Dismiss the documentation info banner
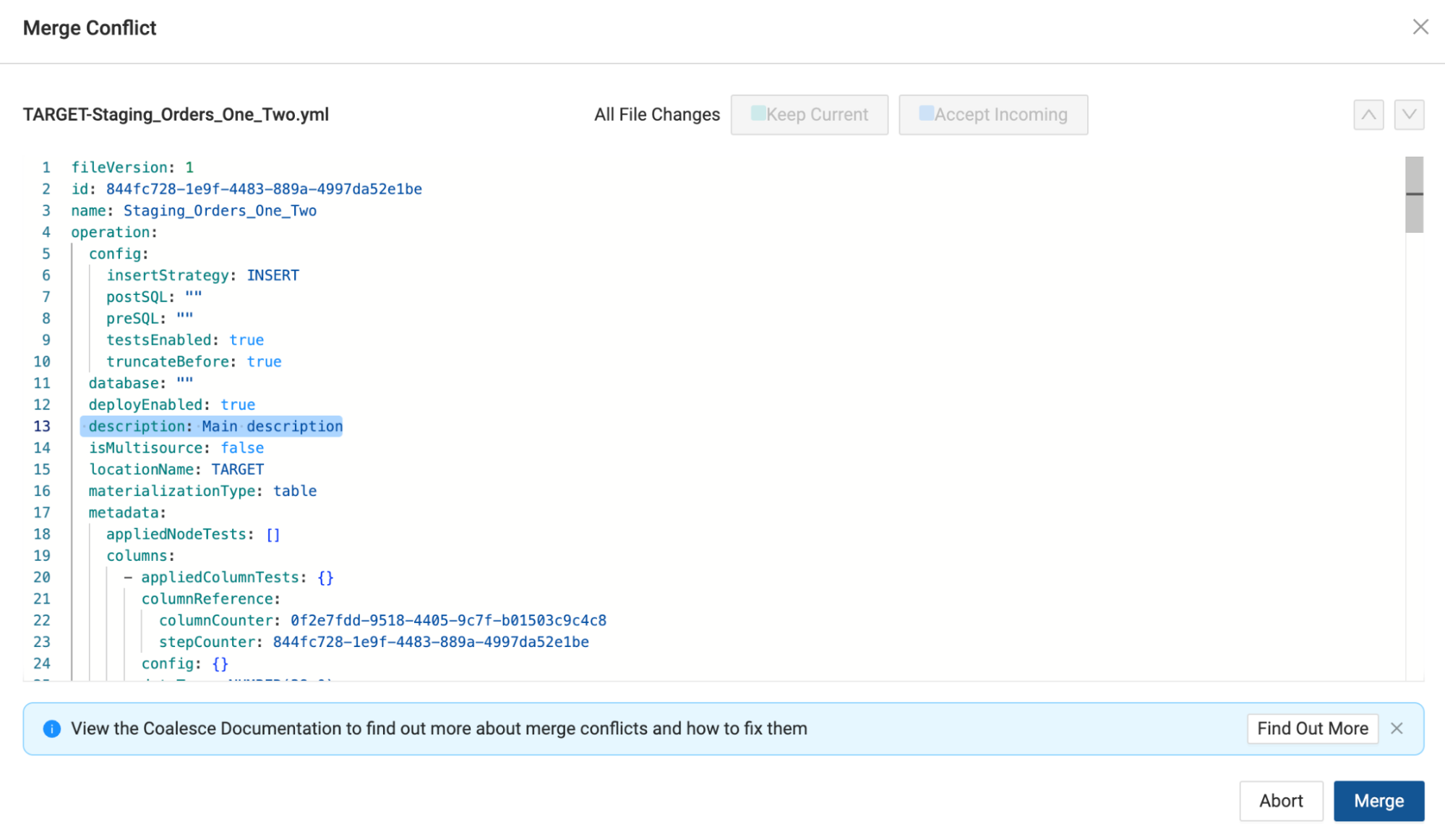The image size is (1445, 840). (1397, 728)
